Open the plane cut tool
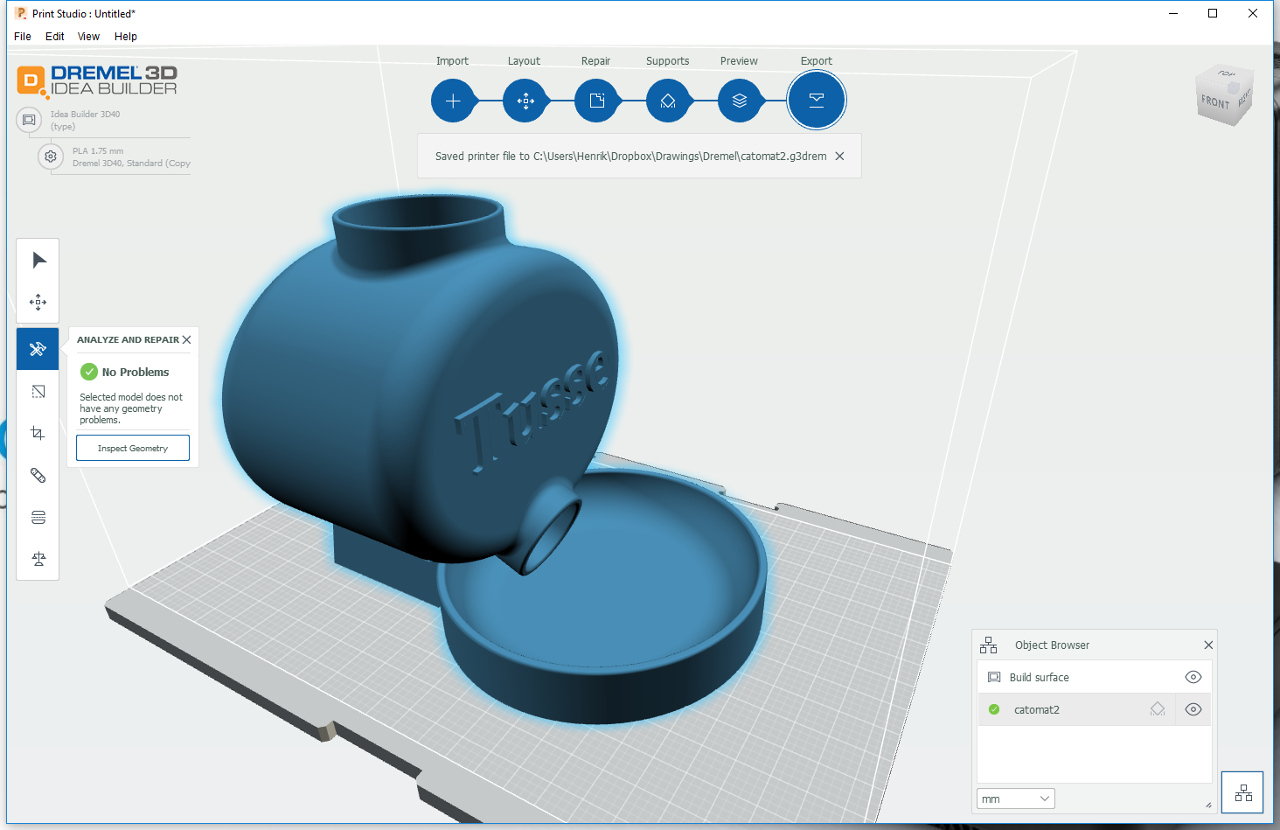This screenshot has height=830, width=1280. (38, 391)
